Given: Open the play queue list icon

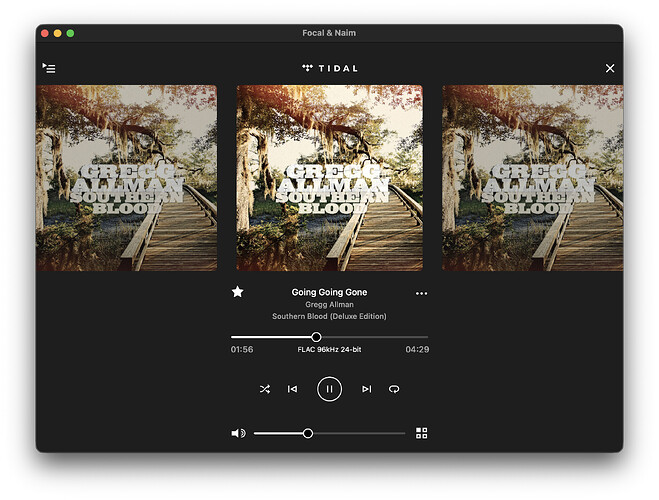Looking at the screenshot, I should tap(49, 68).
